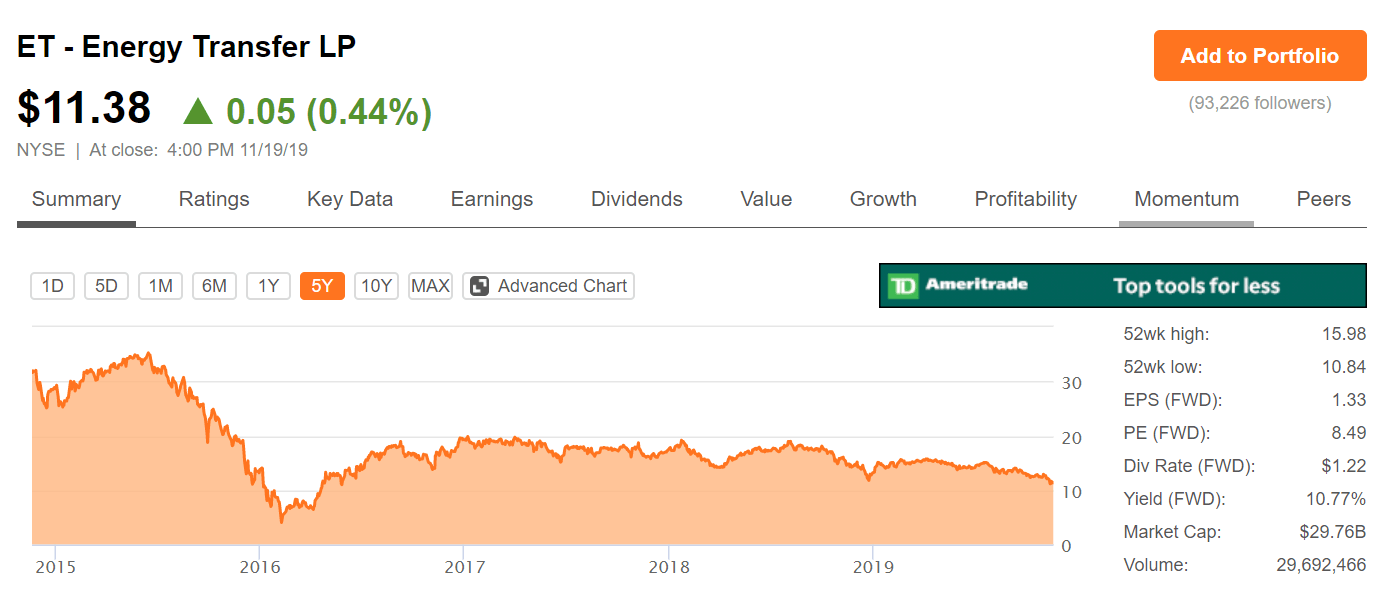This screenshot has height=591, width=1385.
Task: Open the Peers tab
Action: pos(1323,199)
